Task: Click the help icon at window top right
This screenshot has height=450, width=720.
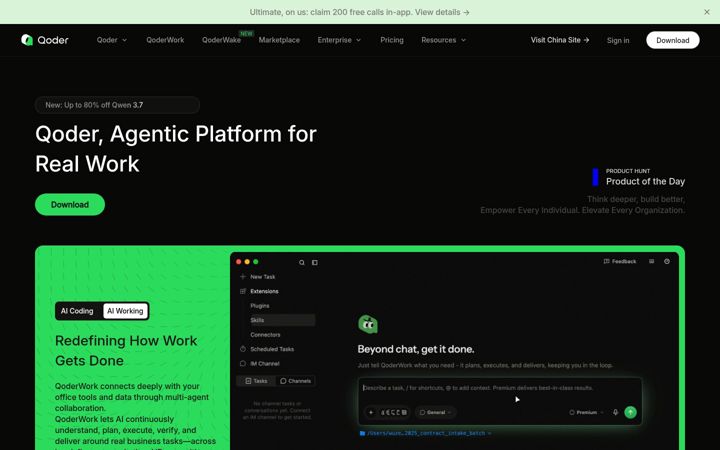Action: coord(667,261)
